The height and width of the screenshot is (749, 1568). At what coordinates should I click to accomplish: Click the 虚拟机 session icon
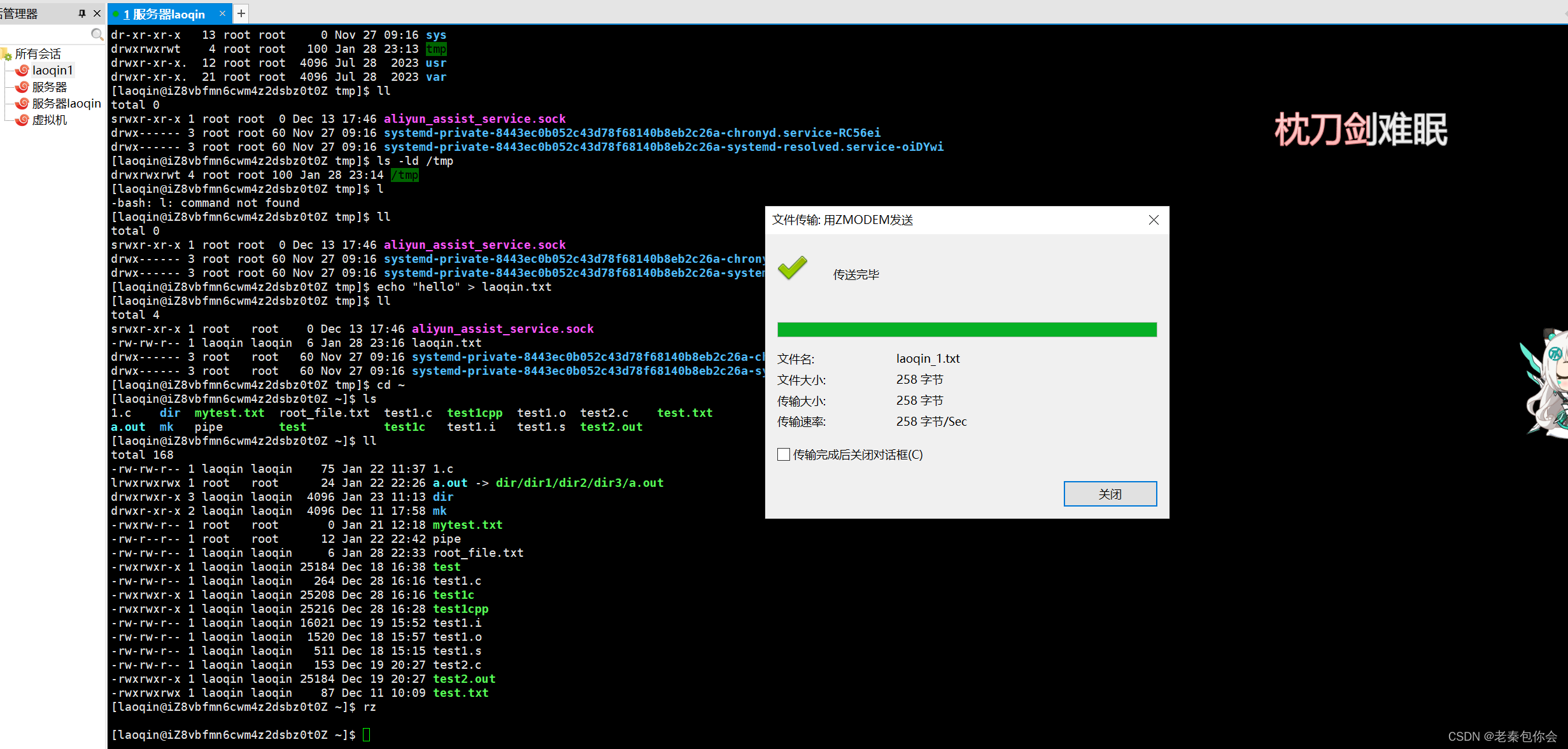[x=22, y=120]
